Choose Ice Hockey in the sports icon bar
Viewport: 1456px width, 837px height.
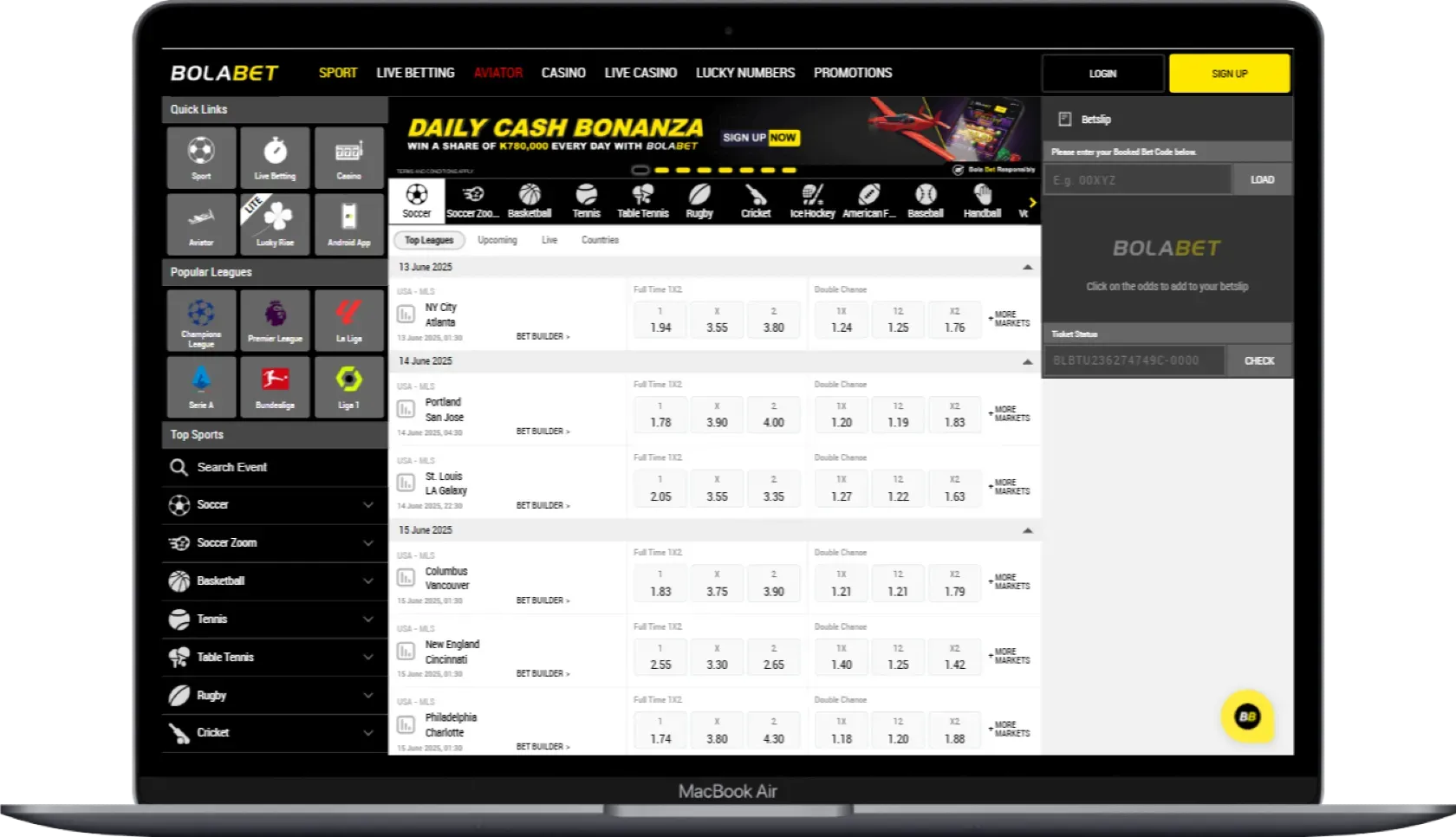pyautogui.click(x=812, y=201)
